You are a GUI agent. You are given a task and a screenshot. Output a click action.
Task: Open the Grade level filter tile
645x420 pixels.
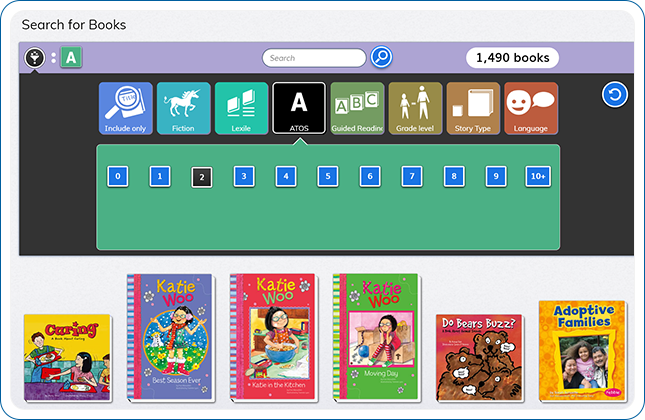415,108
